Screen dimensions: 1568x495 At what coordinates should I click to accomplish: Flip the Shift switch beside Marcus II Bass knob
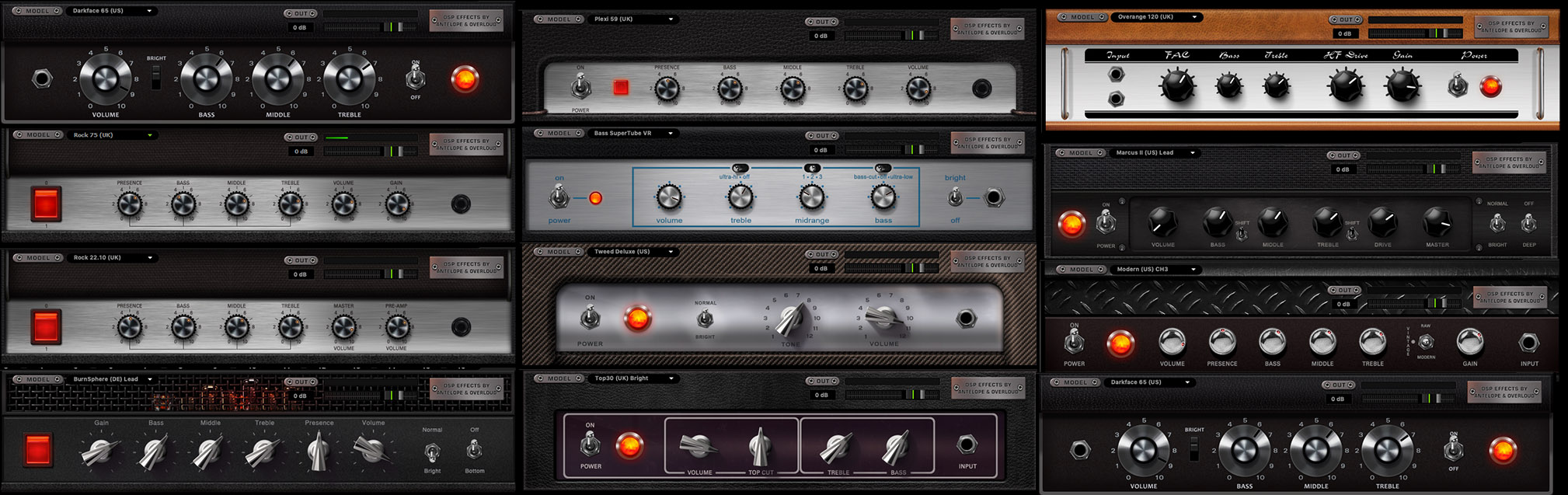(x=1242, y=234)
